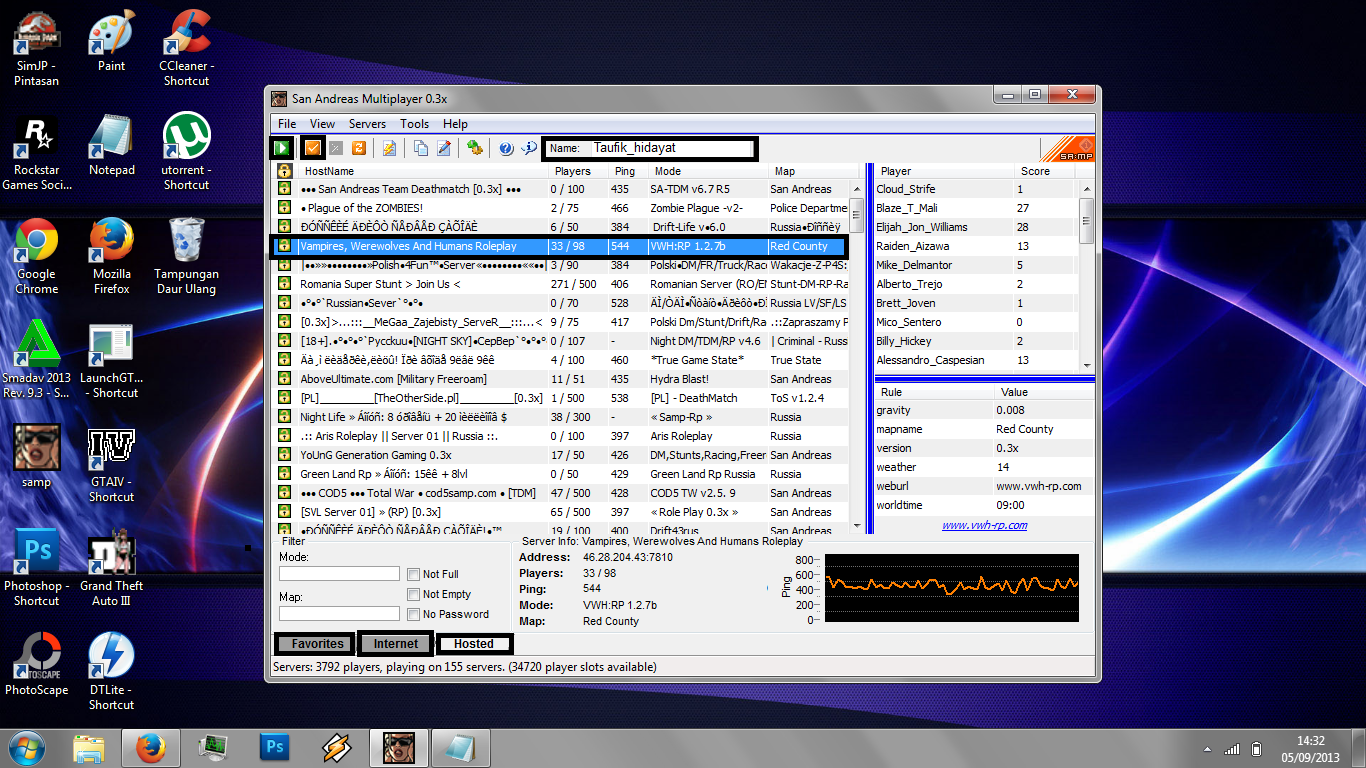Select Romania Super Stunt > Join Us server
This screenshot has height=768, width=1366.
[x=561, y=284]
